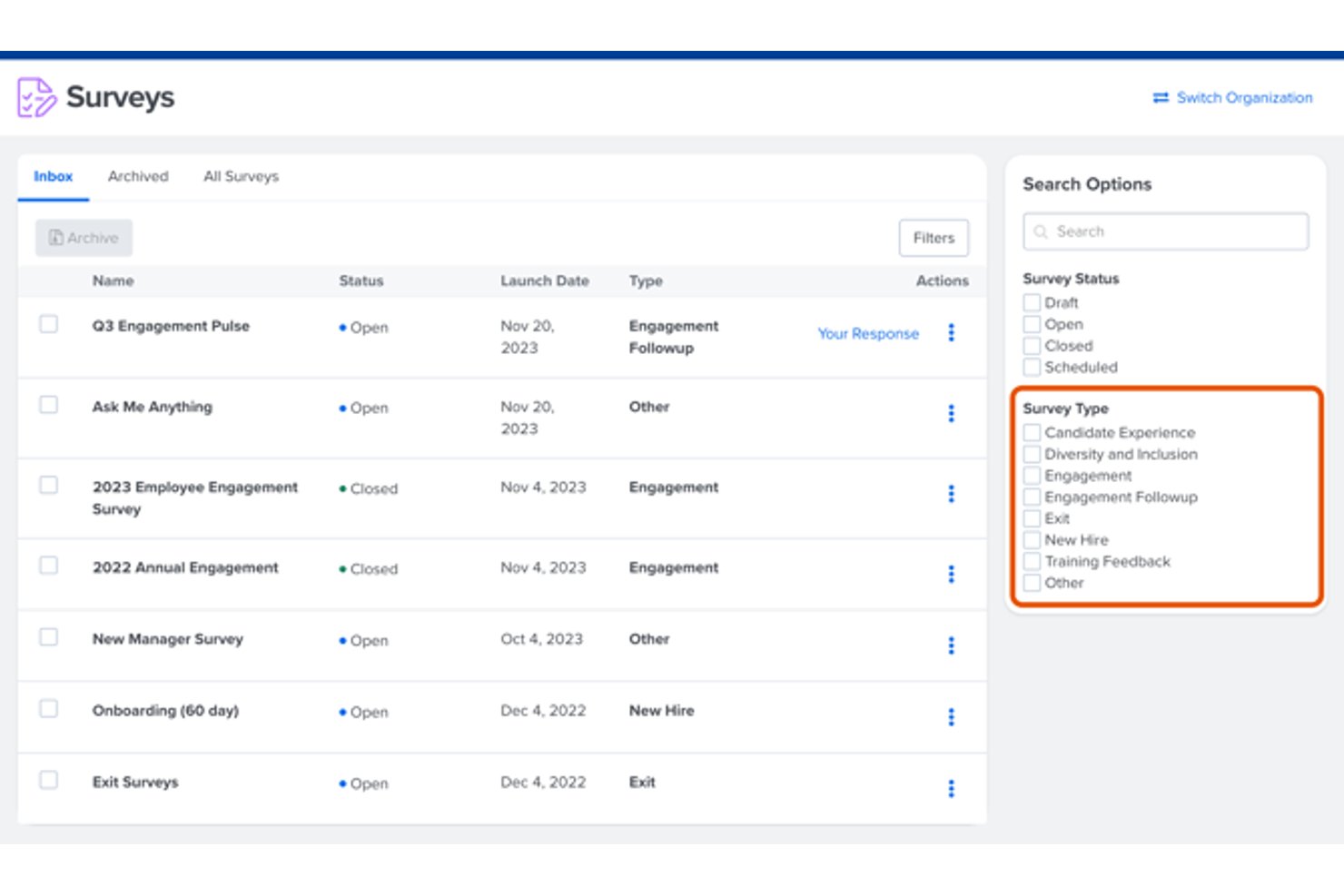
Task: Click the Status column header
Action: pos(361,281)
